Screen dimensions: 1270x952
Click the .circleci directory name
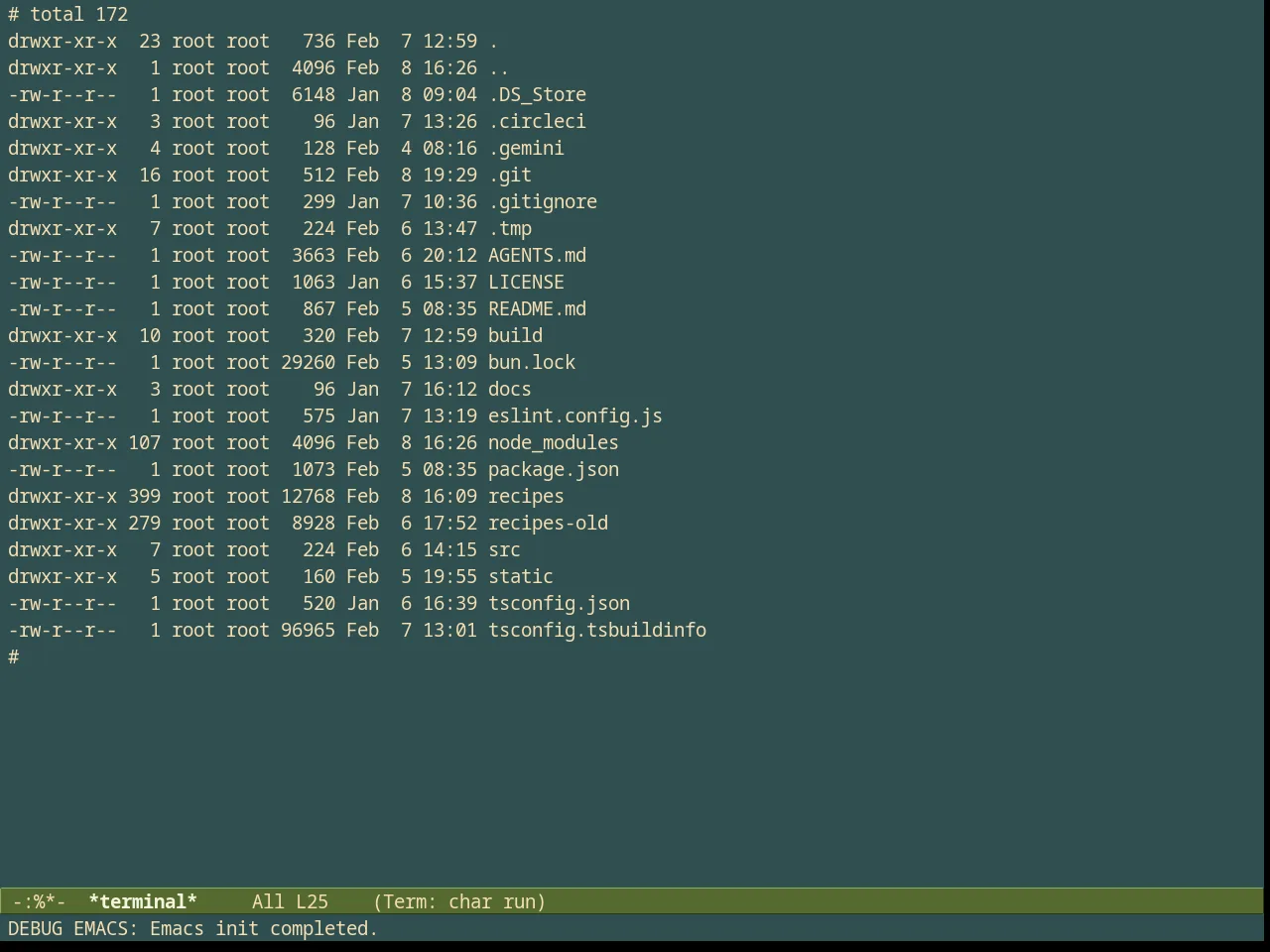[x=537, y=121]
